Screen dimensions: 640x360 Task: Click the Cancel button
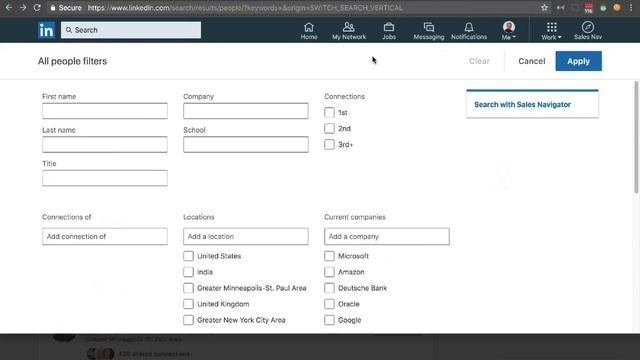click(x=531, y=61)
